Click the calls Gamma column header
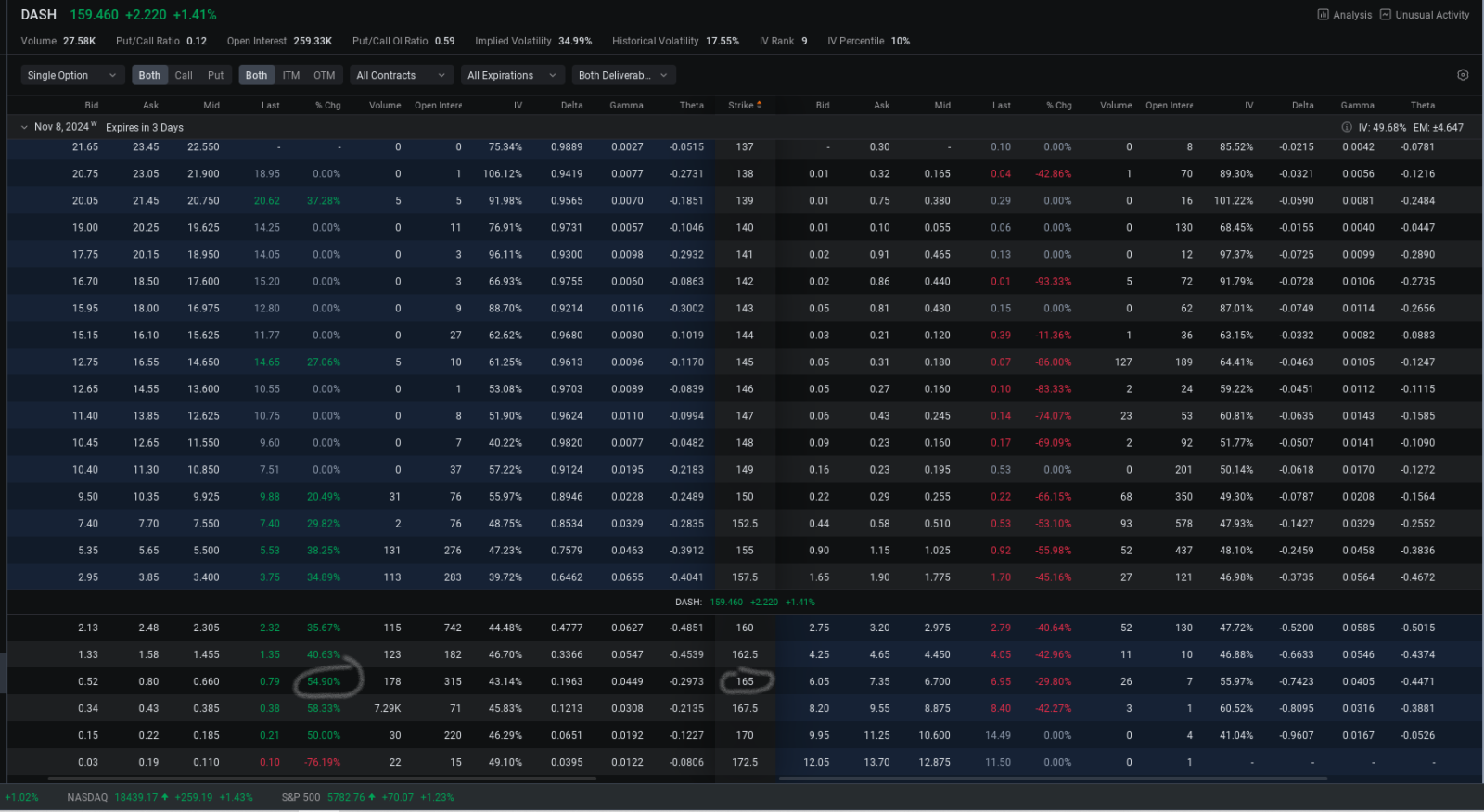This screenshot has height=812, width=1484. (626, 105)
